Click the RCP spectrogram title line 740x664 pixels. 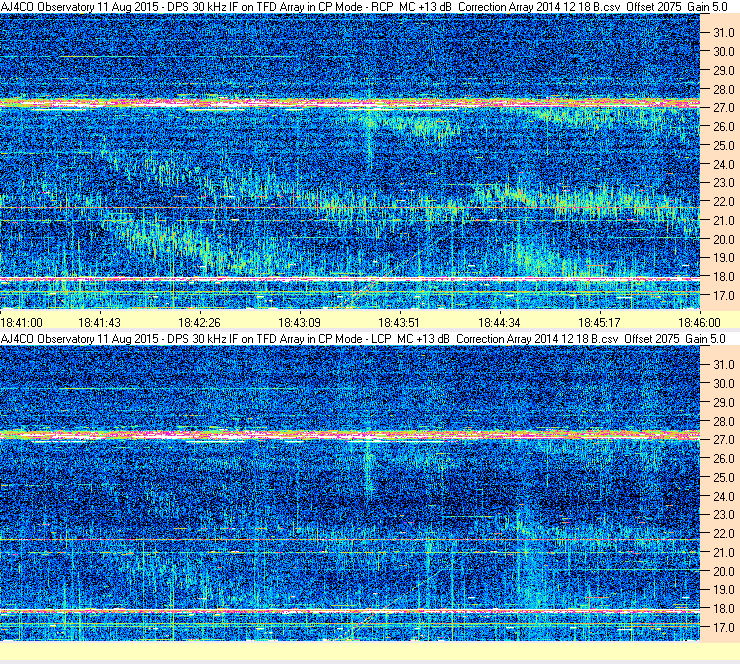(x=364, y=7)
